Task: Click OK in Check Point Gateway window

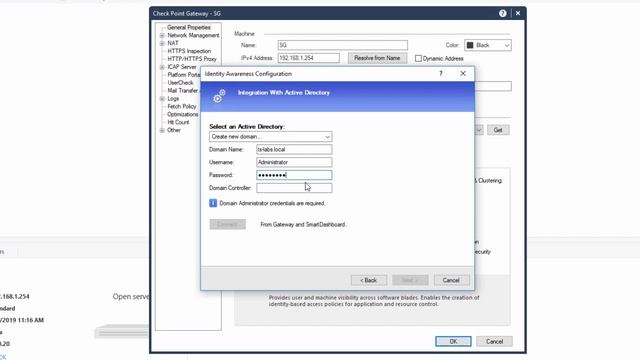Action: click(453, 341)
